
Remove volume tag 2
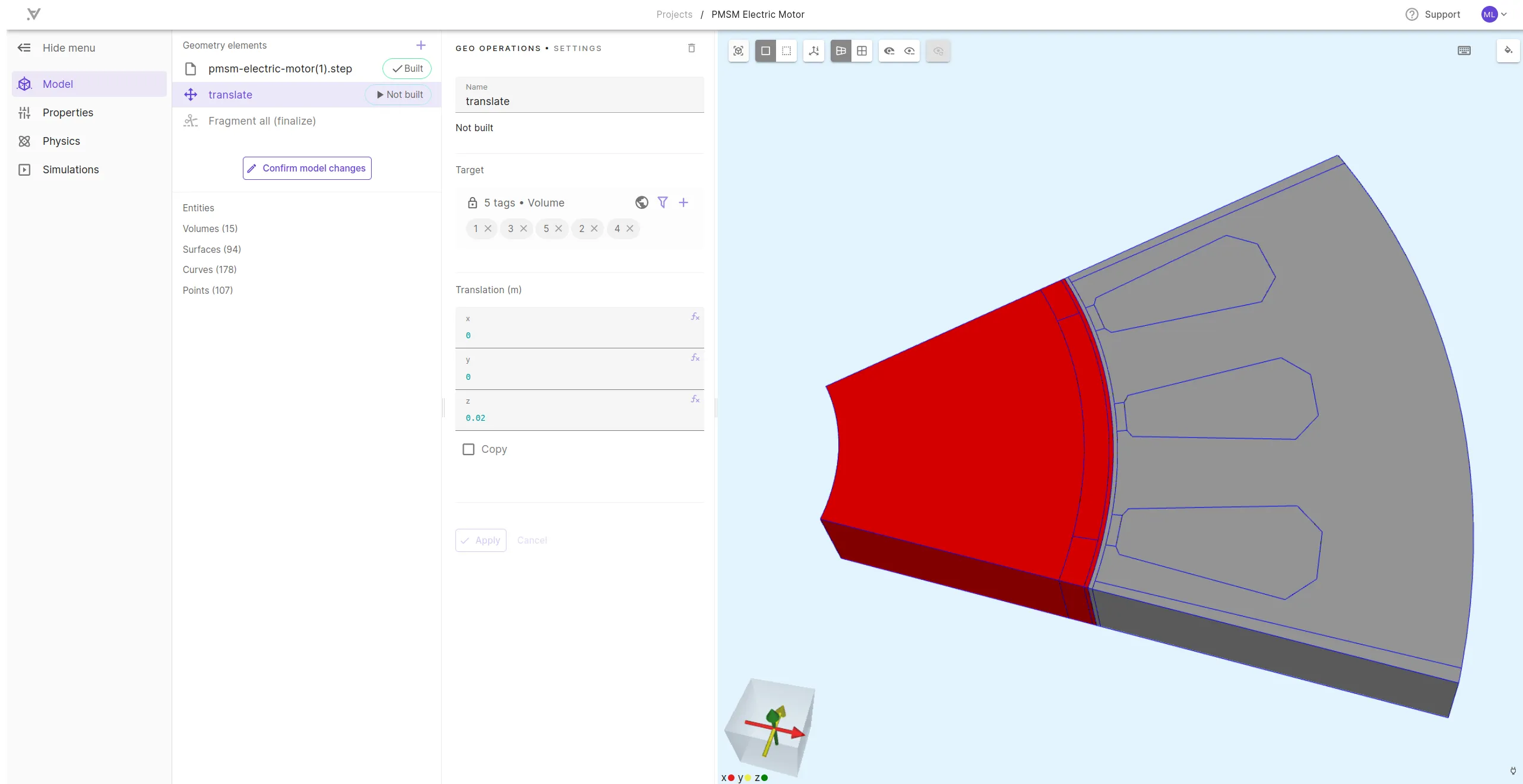point(594,229)
